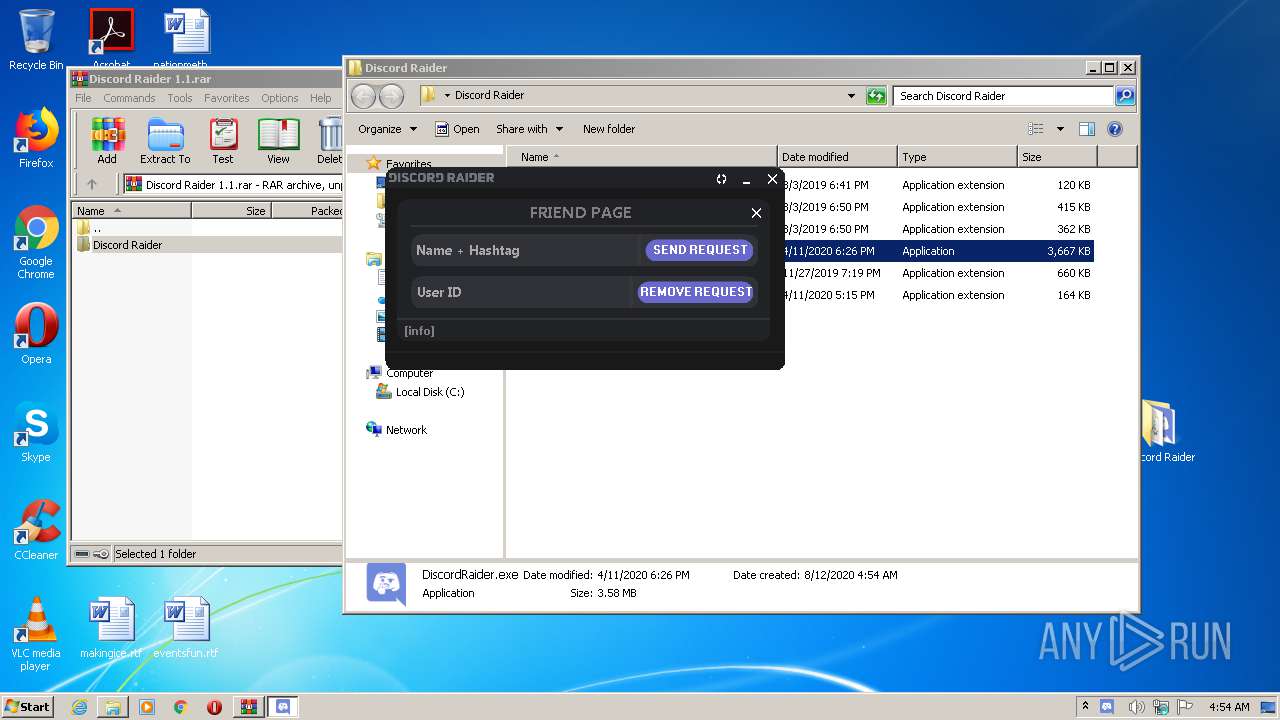Click the search magnifier icon
Screen dimensions: 1280x720
[1125, 96]
